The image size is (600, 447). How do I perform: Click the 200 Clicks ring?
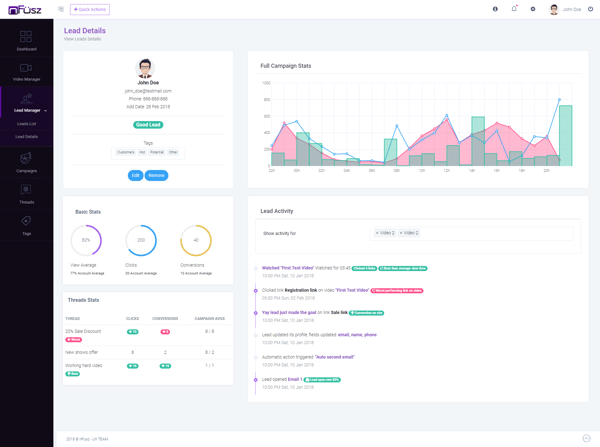click(141, 240)
